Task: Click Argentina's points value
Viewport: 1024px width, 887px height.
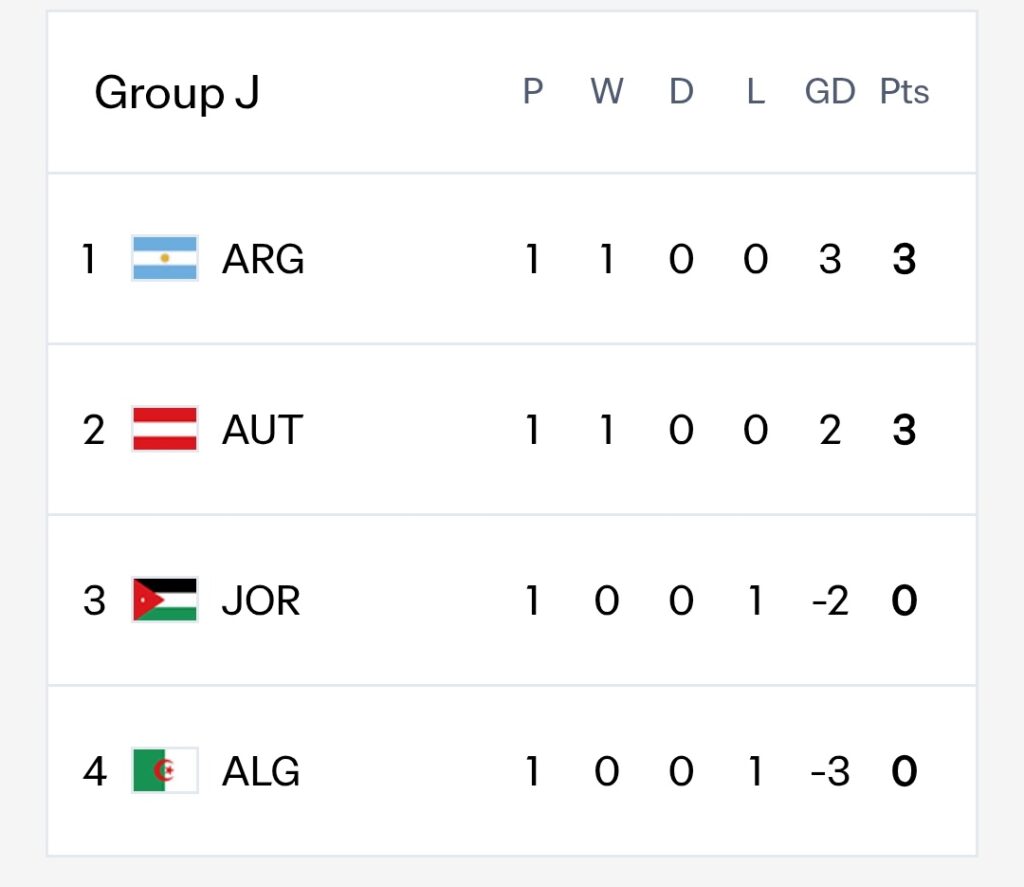Action: [904, 259]
